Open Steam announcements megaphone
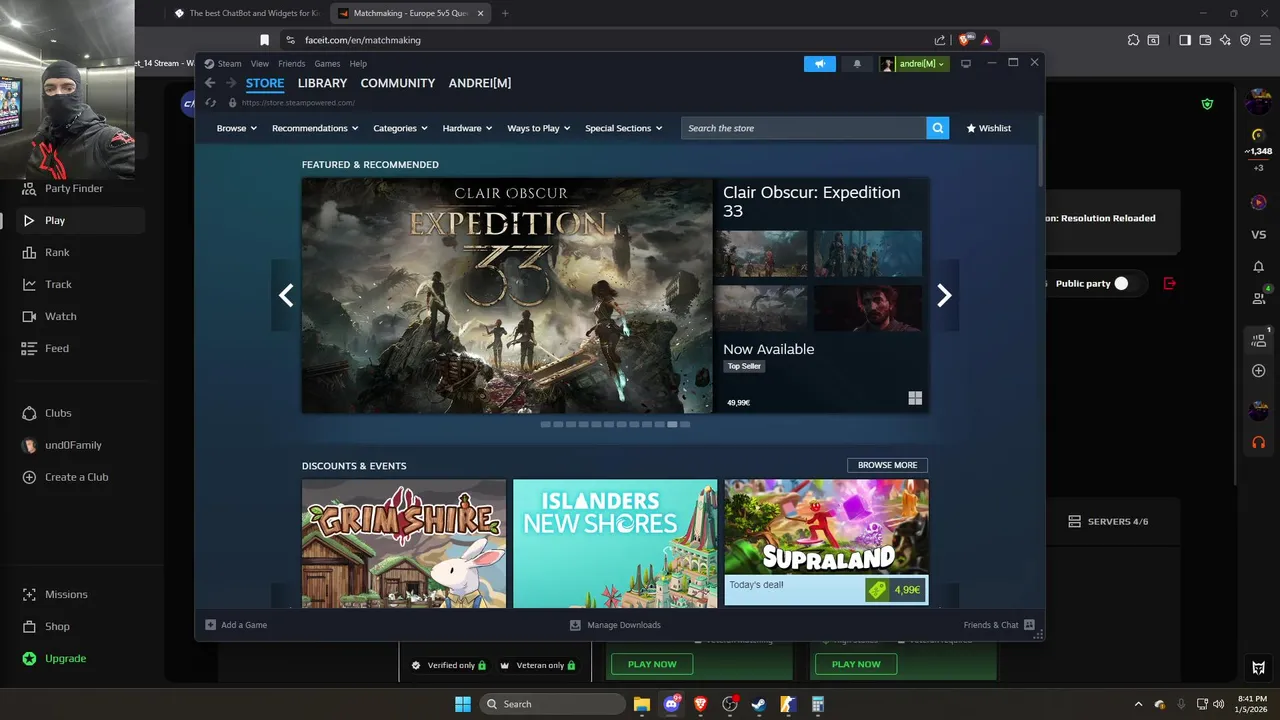The height and width of the screenshot is (720, 1280). coord(819,64)
